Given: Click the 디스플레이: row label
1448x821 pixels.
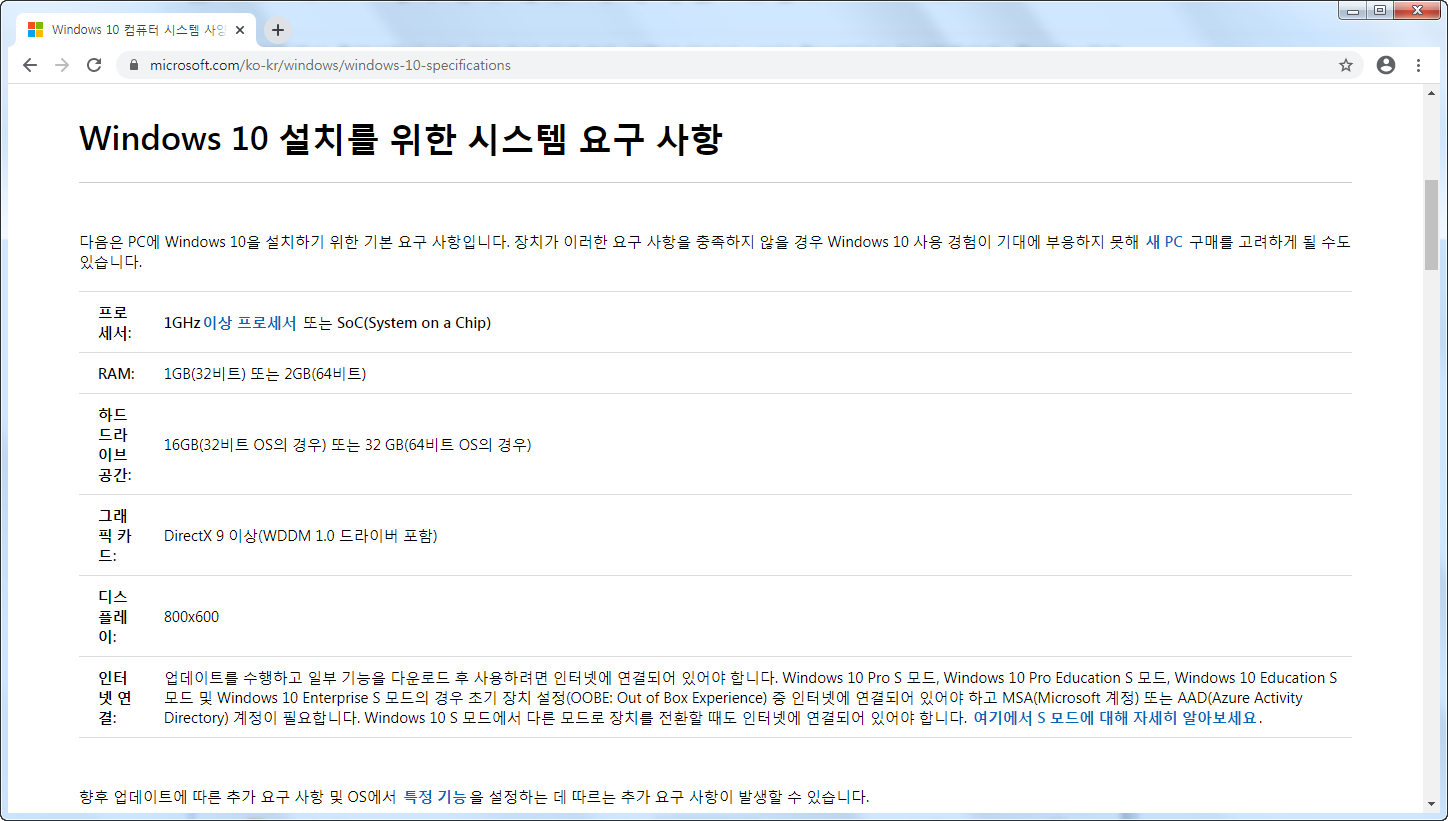Looking at the screenshot, I should pos(113,616).
